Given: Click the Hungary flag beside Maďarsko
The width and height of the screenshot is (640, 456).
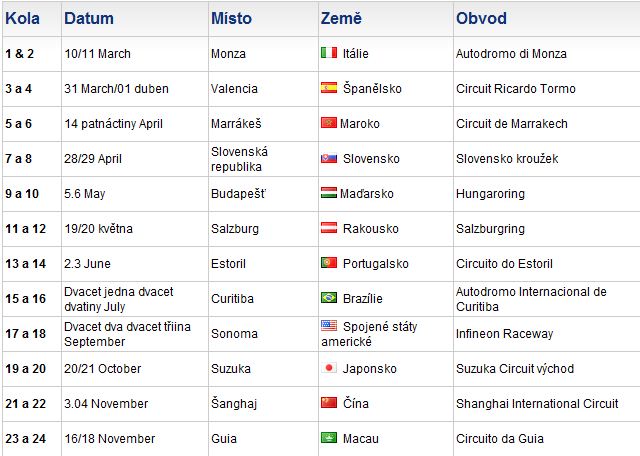Looking at the screenshot, I should (329, 193).
